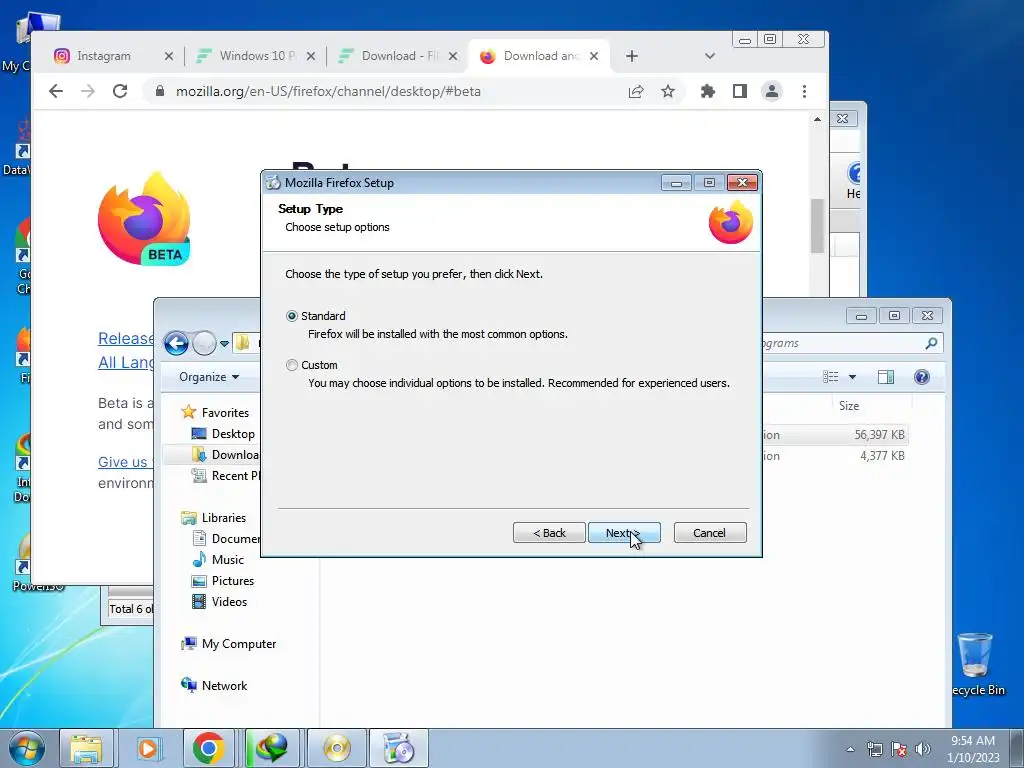This screenshot has height=768, width=1024.
Task: Open Explorer recent locations dropdown arrow
Action: coord(224,344)
